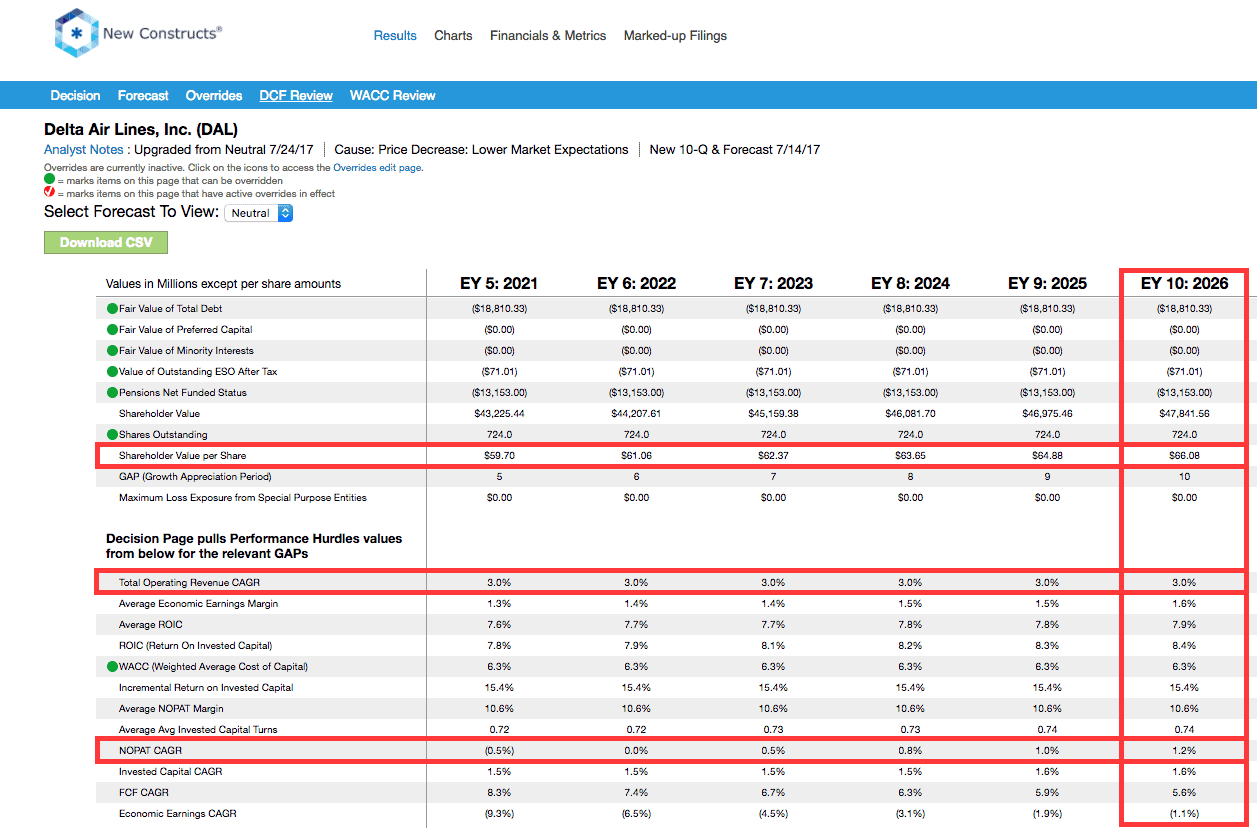Click green override dot beside WACC row
The image size is (1257, 828).
click(x=112, y=666)
